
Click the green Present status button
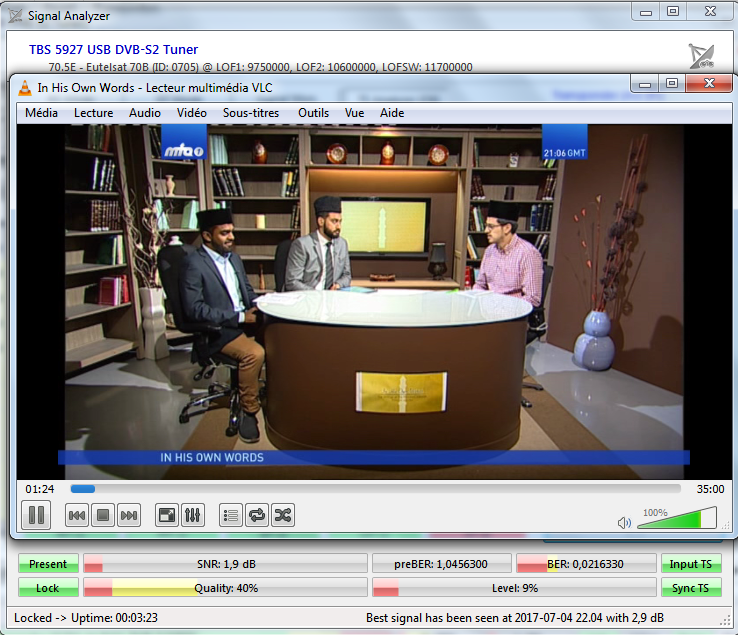pos(48,565)
